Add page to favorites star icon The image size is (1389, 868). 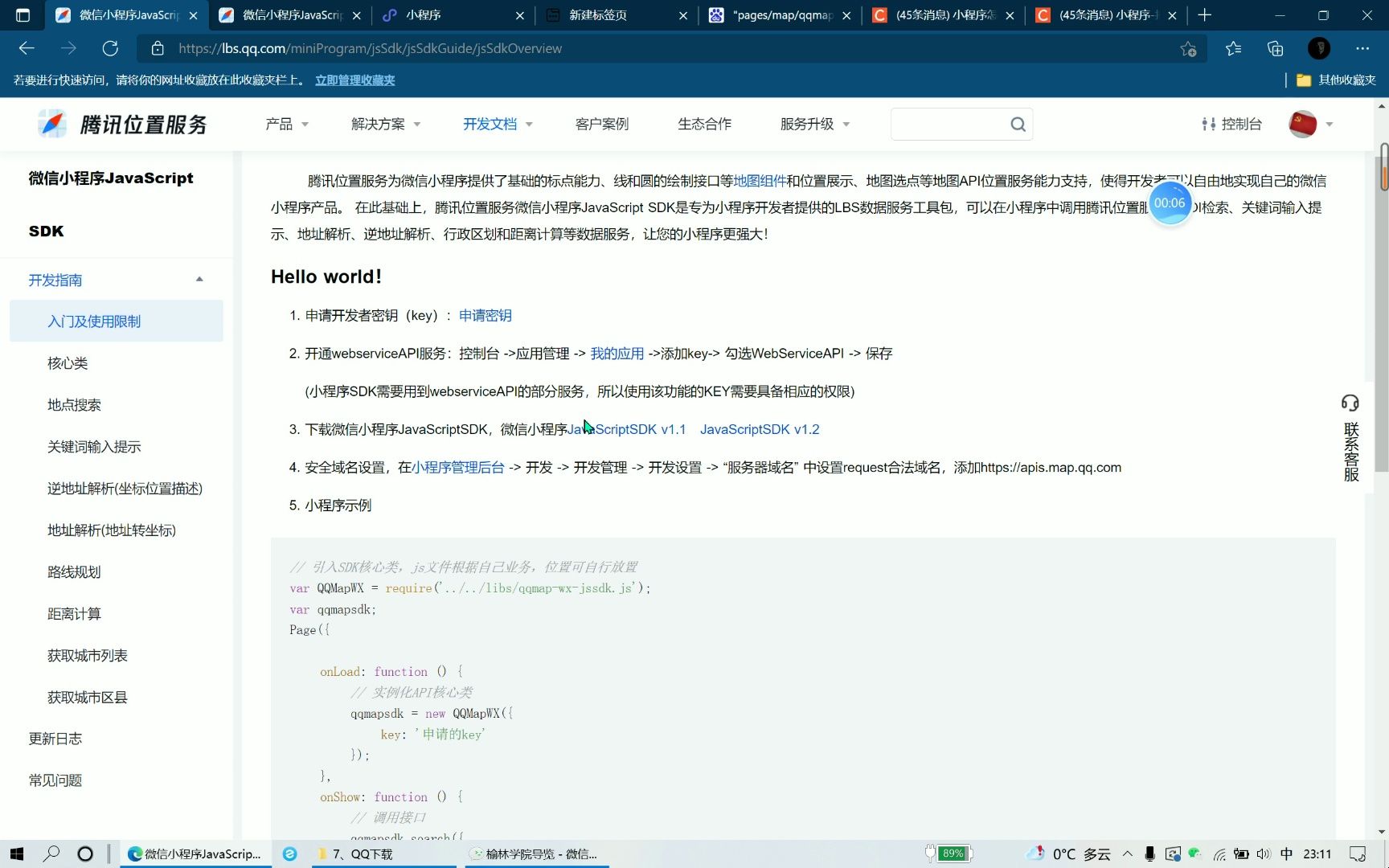(1188, 49)
